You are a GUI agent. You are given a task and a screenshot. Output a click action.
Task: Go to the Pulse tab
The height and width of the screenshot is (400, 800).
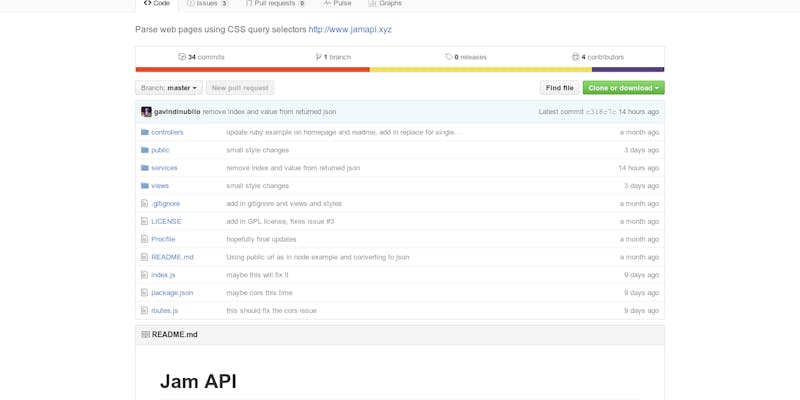coord(337,4)
